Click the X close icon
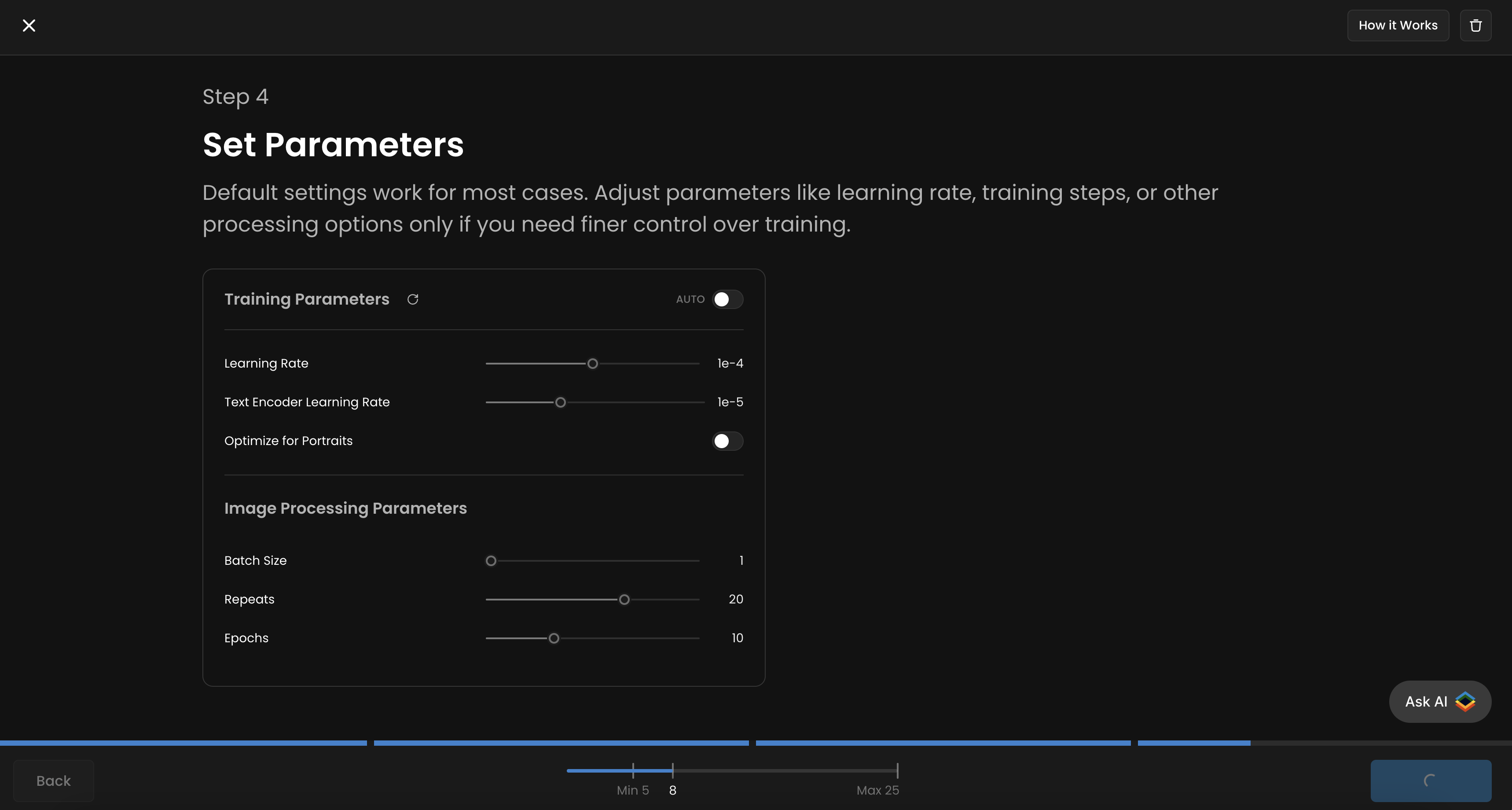Viewport: 1512px width, 810px height. [29, 25]
